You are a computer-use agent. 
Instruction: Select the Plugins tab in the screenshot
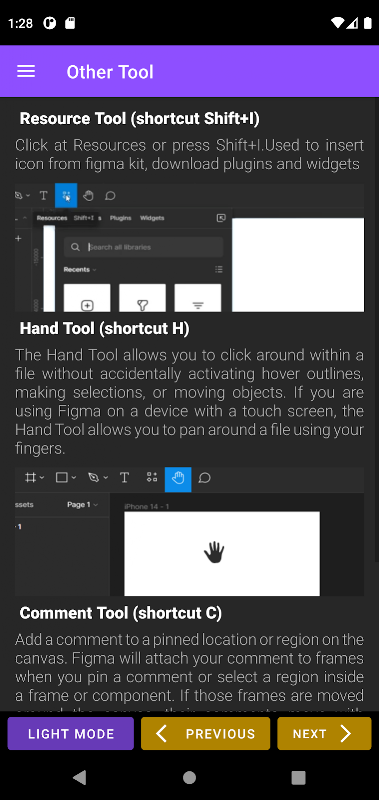(121, 218)
